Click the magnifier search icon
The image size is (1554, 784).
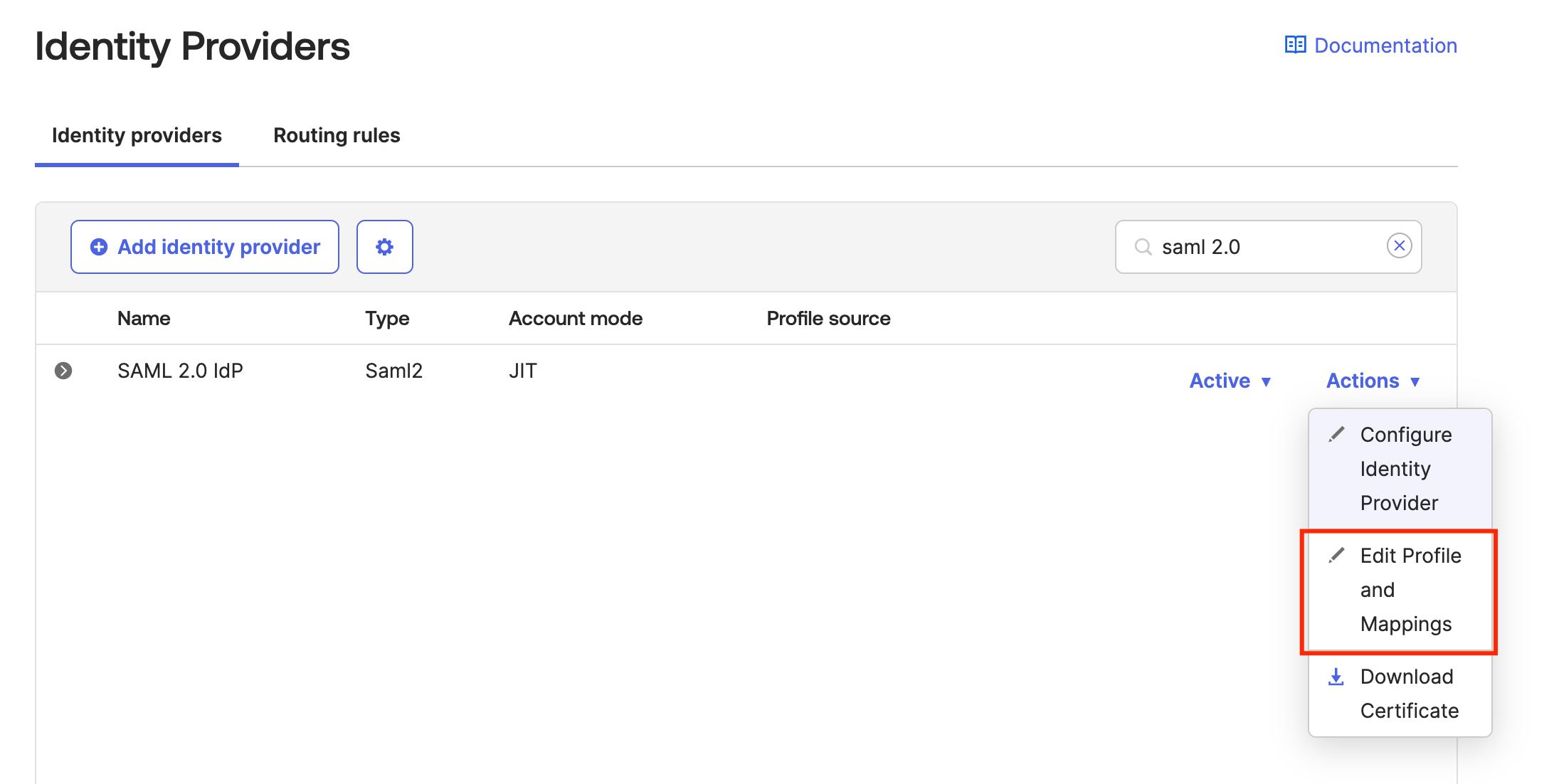coord(1143,247)
